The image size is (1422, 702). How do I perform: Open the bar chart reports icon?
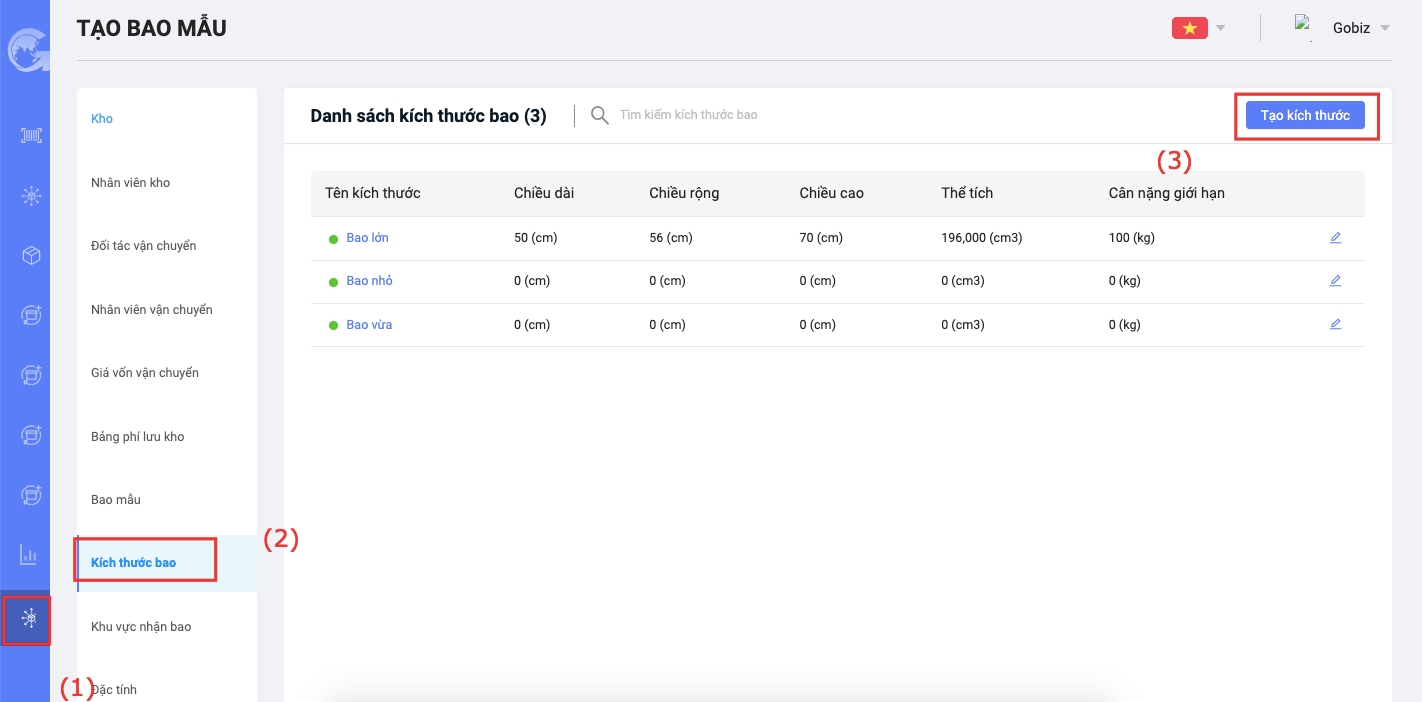point(29,555)
